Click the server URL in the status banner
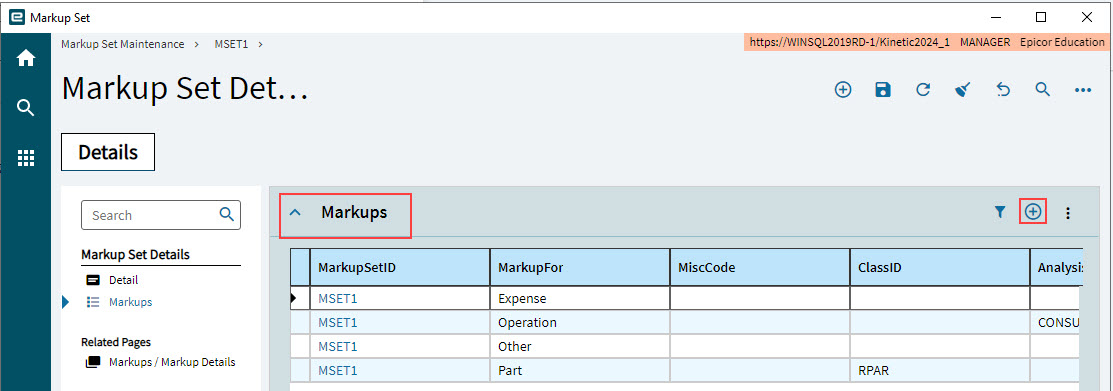The width and height of the screenshot is (1113, 391). (x=849, y=42)
